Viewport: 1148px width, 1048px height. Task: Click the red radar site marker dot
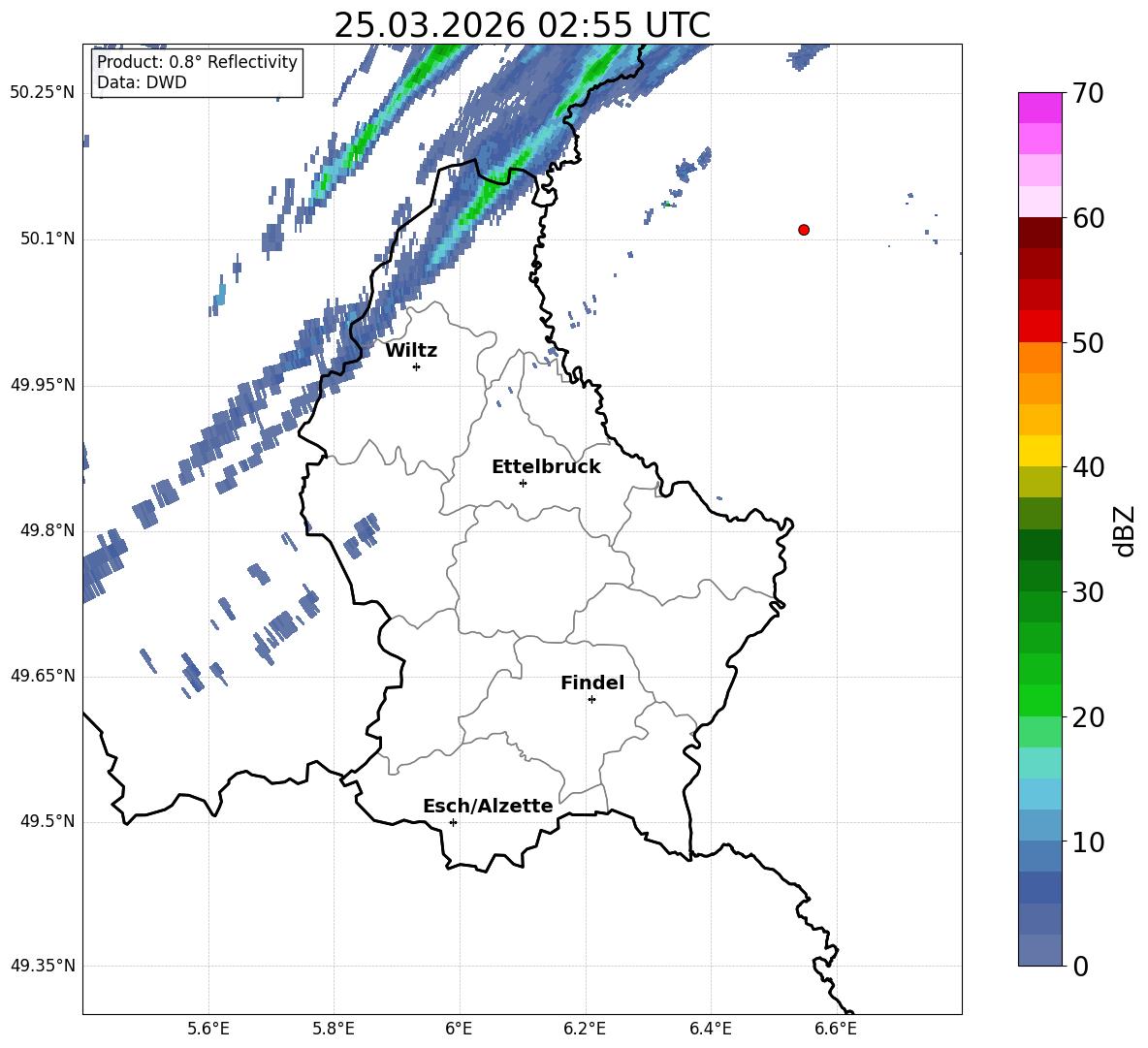(804, 230)
